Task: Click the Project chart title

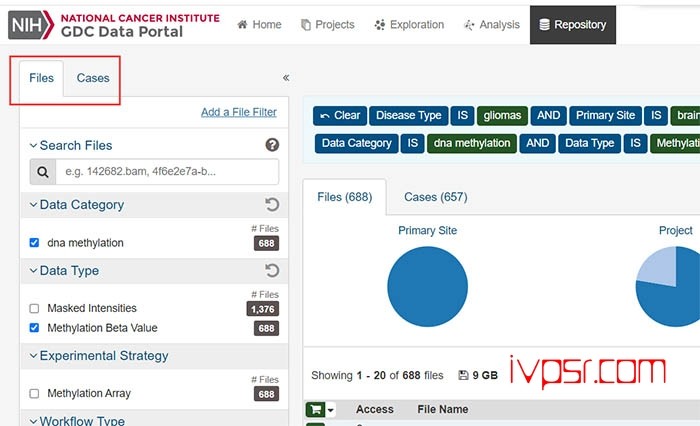Action: coord(675,231)
